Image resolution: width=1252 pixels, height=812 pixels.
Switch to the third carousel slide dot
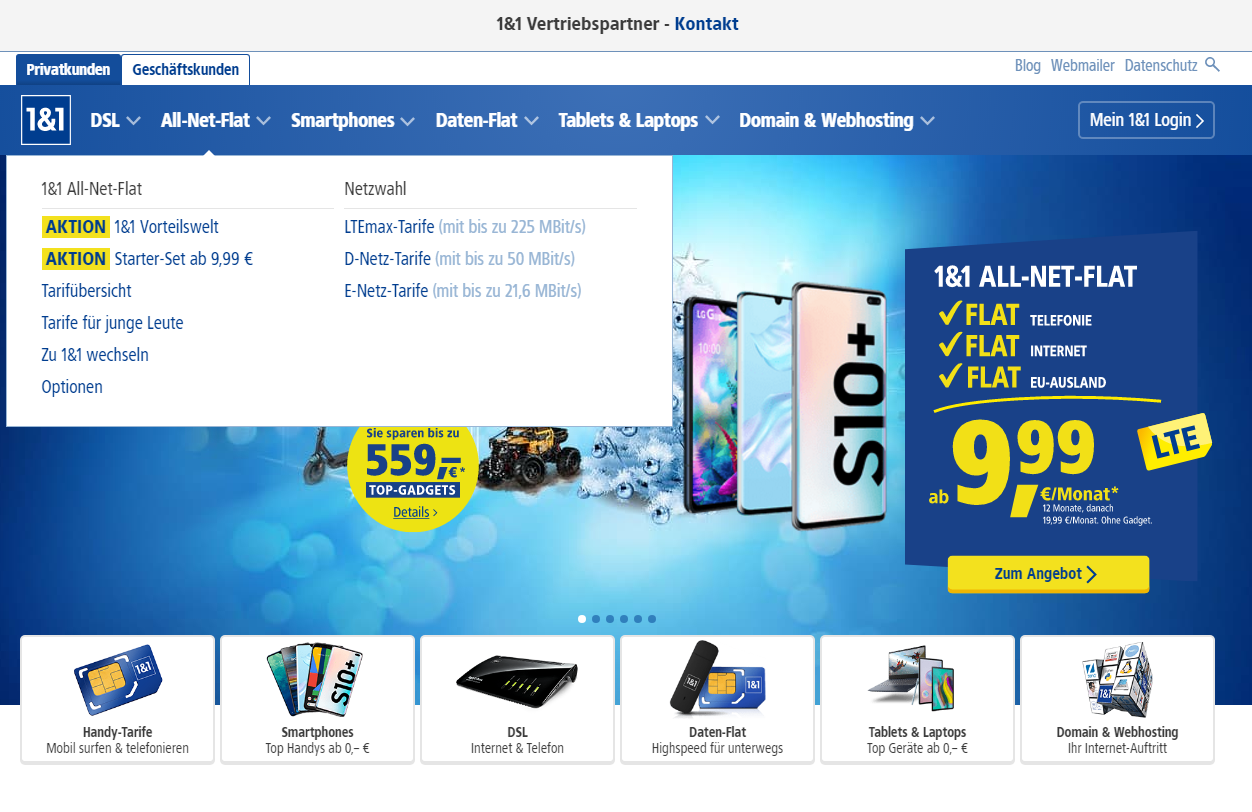tap(610, 619)
